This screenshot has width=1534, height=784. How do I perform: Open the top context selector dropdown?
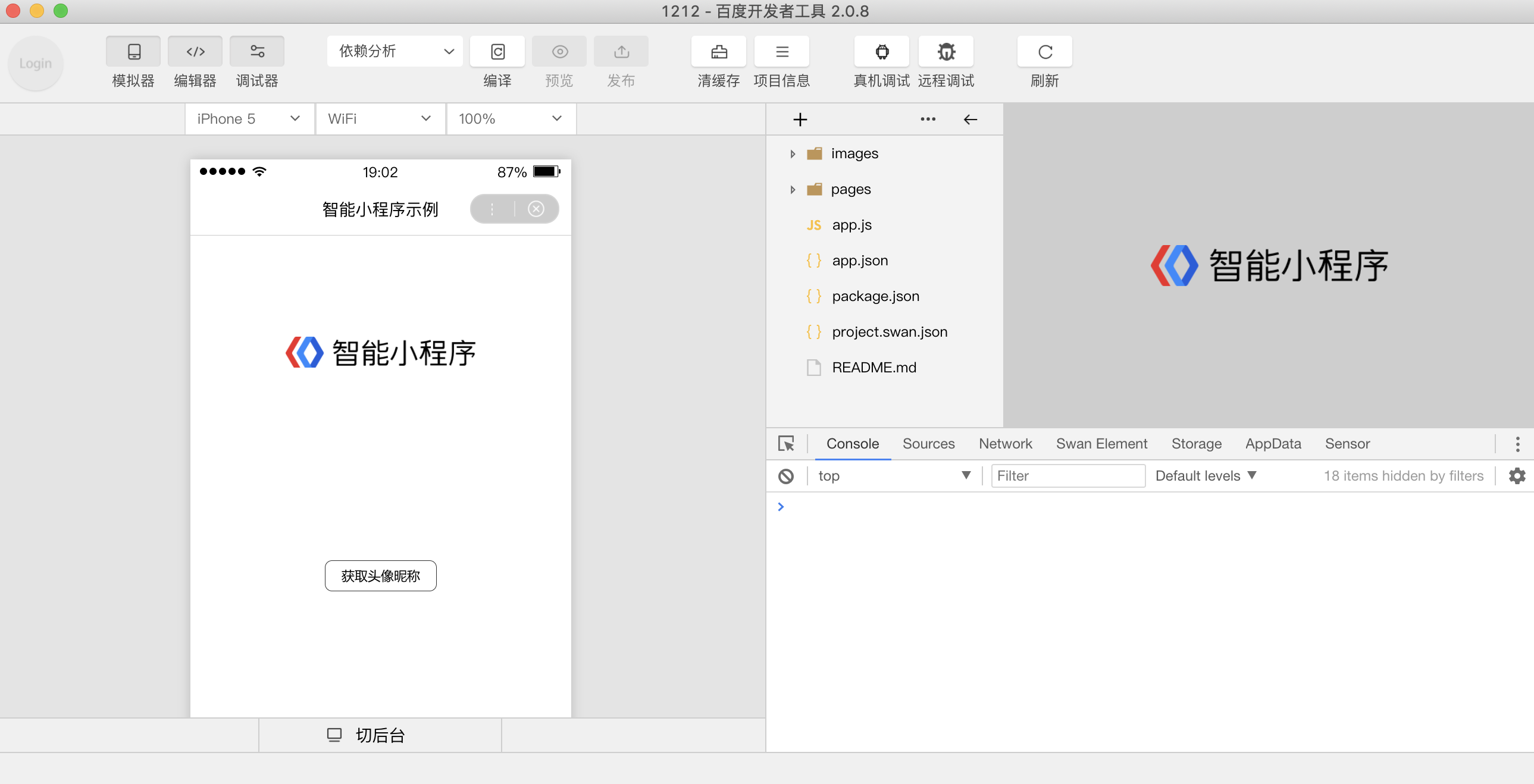click(x=894, y=476)
